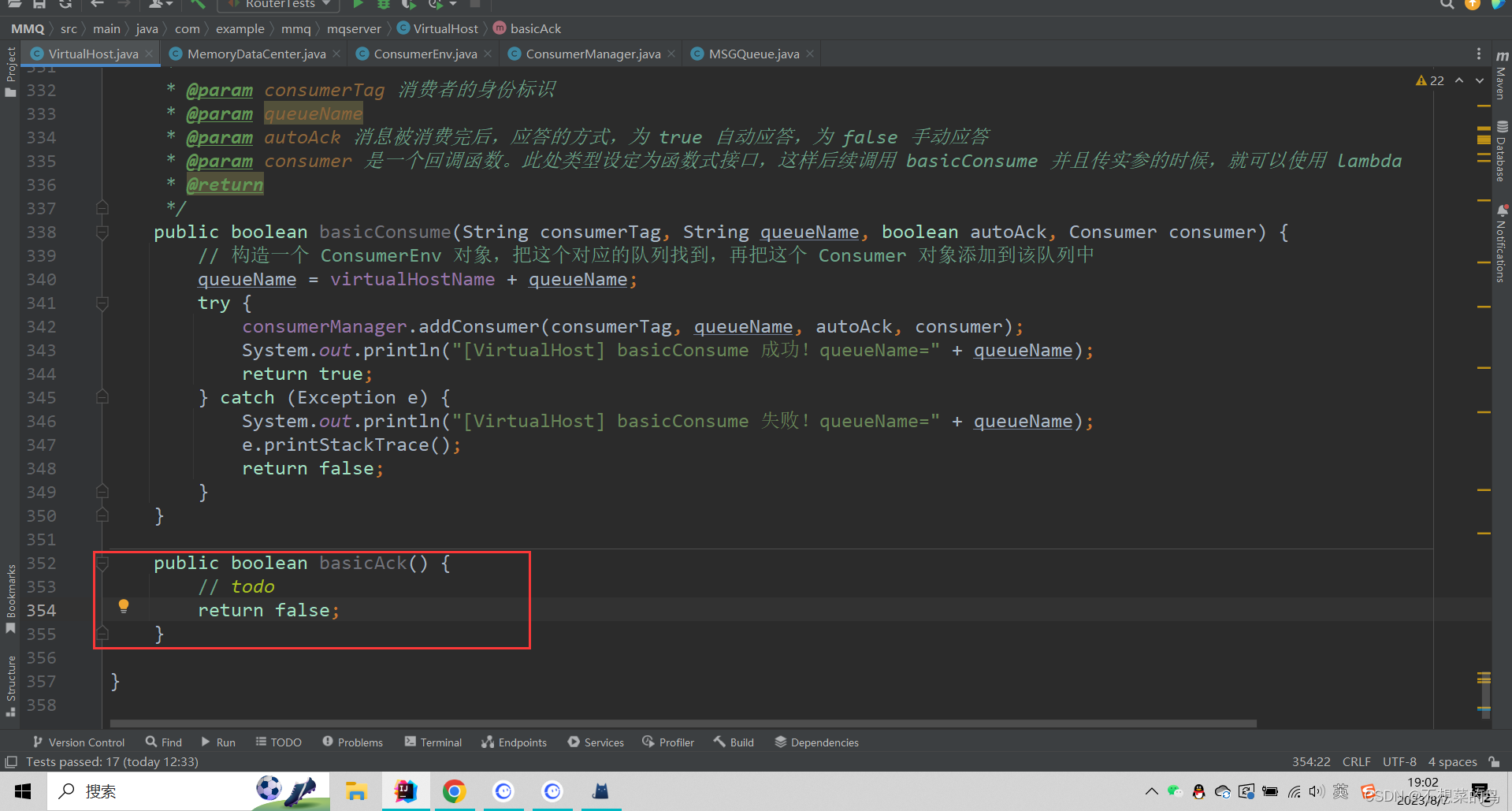Close the MemoryDataCenter.java tab

(336, 54)
